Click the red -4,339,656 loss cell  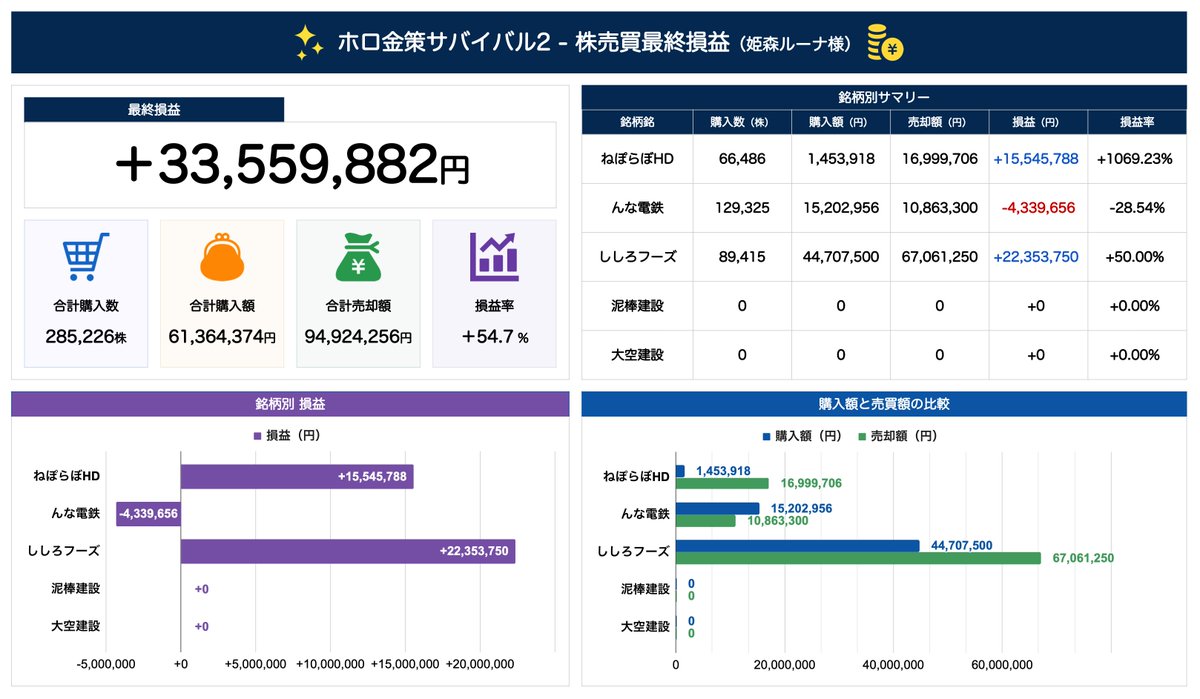1038,208
